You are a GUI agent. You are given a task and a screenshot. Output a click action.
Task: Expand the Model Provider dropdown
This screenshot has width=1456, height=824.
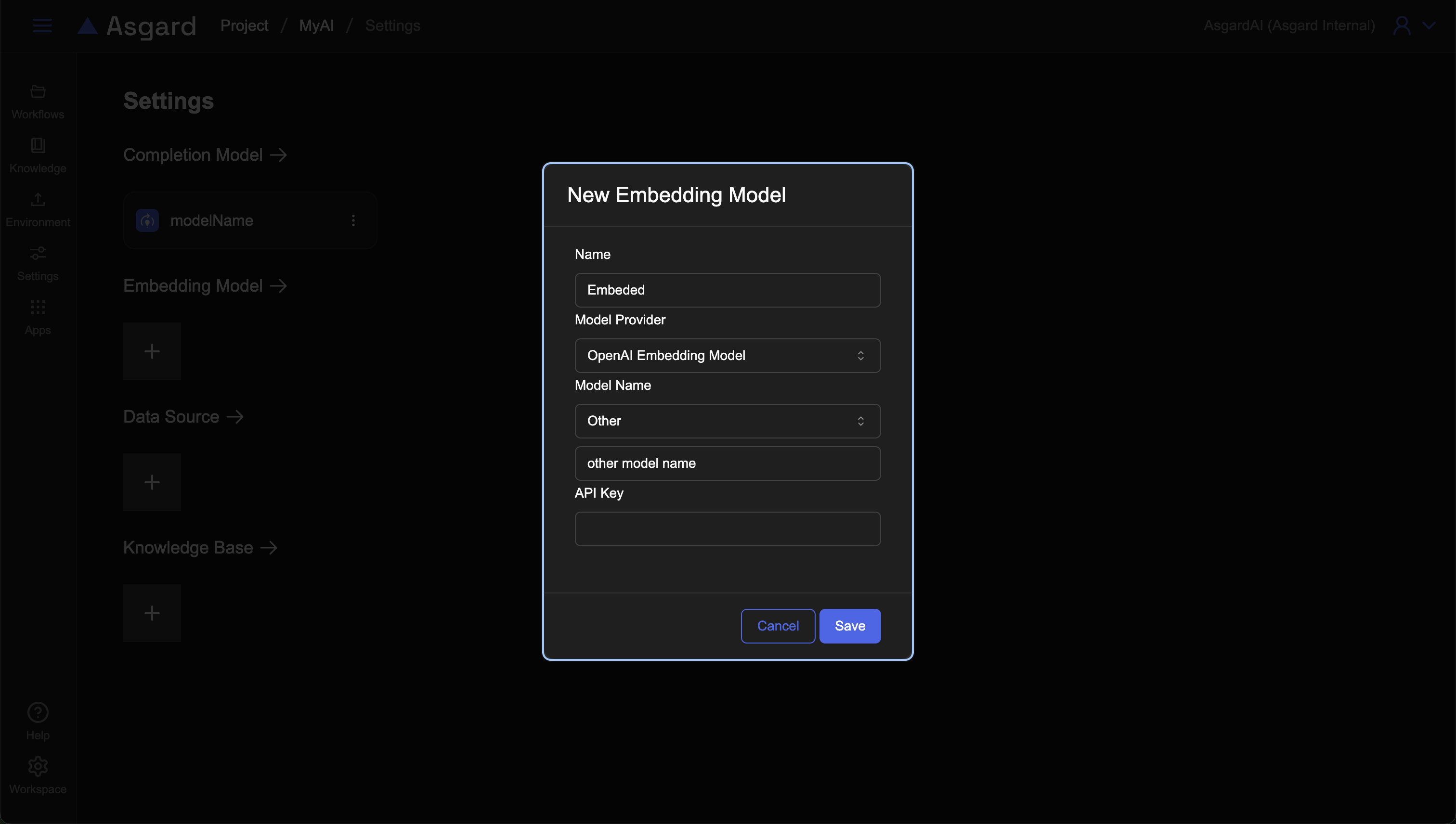tap(727, 355)
